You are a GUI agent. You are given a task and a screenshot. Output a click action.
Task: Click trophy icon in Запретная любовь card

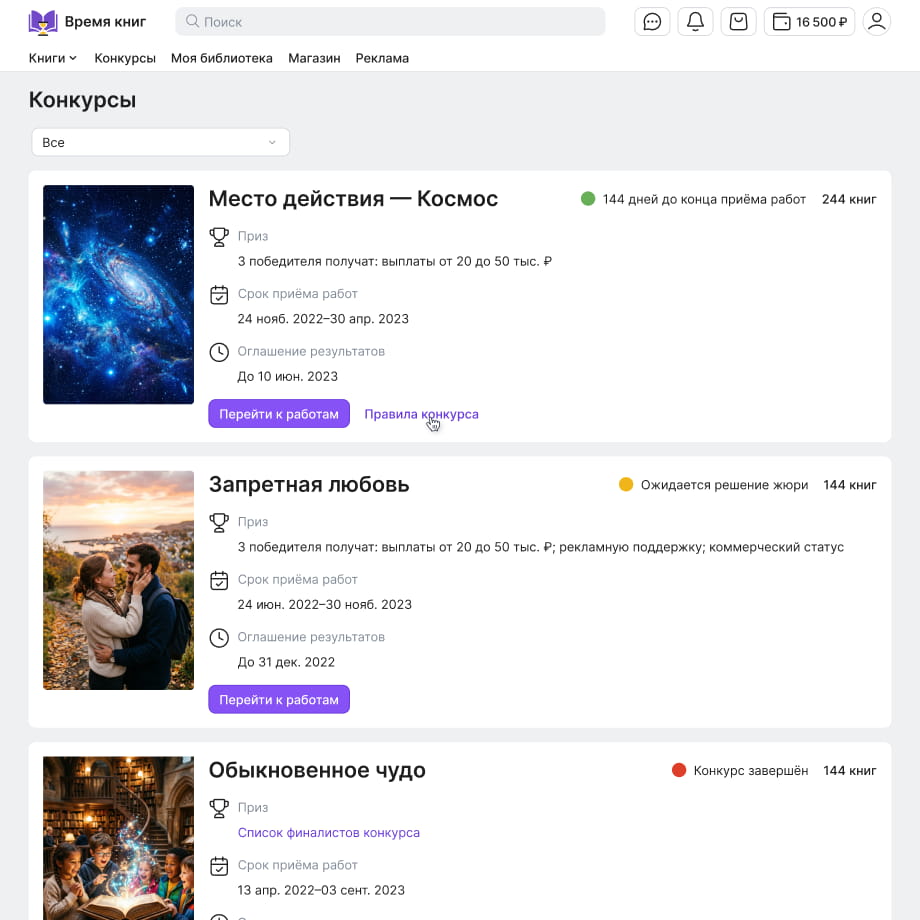(x=219, y=522)
